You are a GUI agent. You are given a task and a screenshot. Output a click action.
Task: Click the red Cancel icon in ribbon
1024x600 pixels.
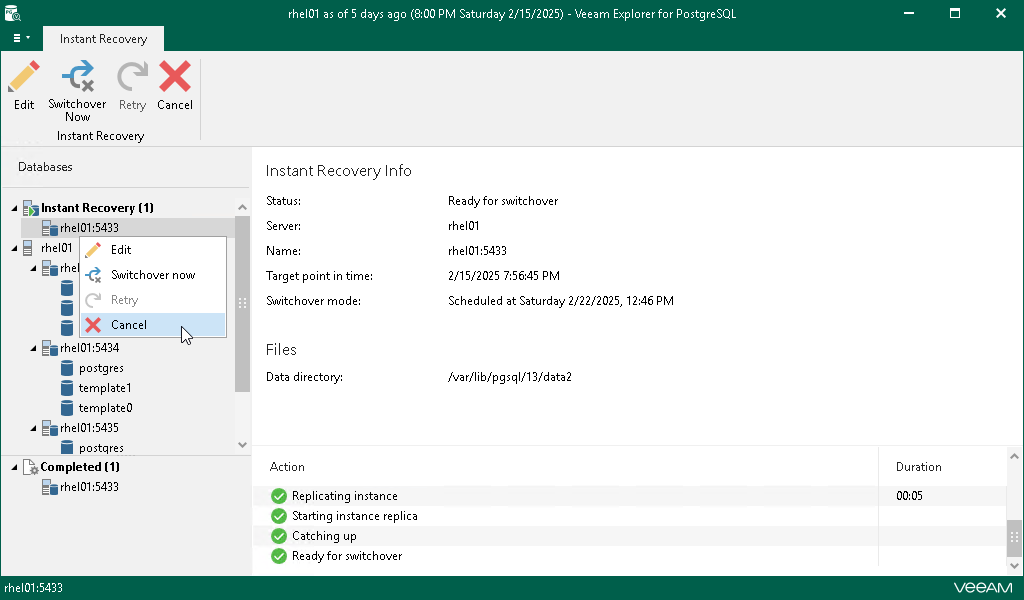(x=175, y=78)
